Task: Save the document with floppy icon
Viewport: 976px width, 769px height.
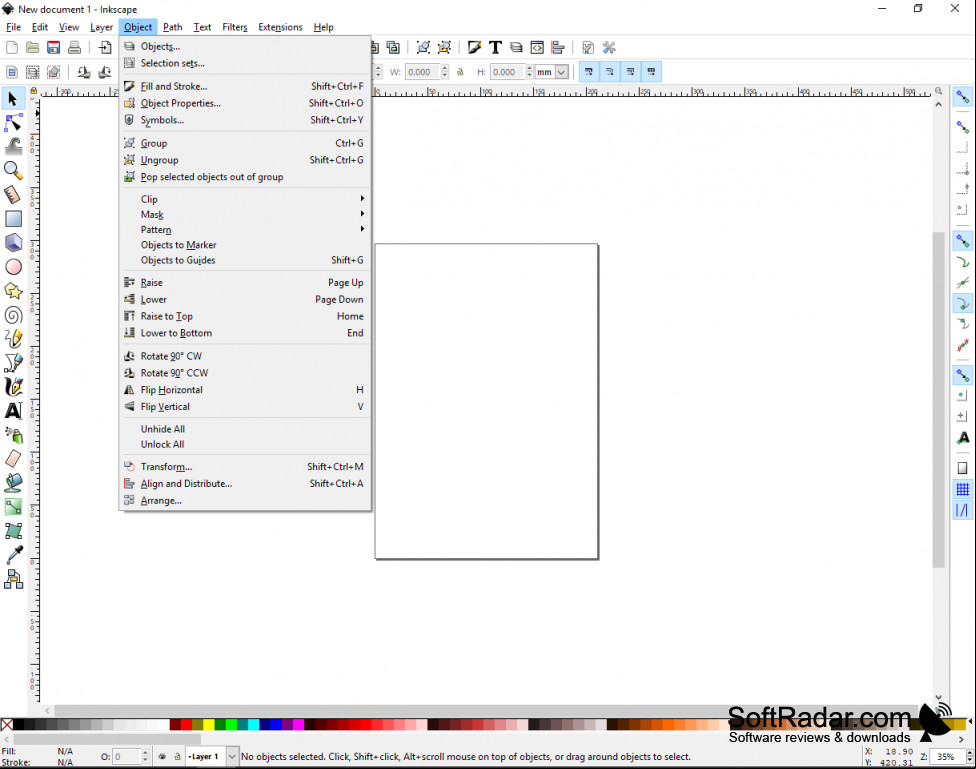Action: [54, 47]
